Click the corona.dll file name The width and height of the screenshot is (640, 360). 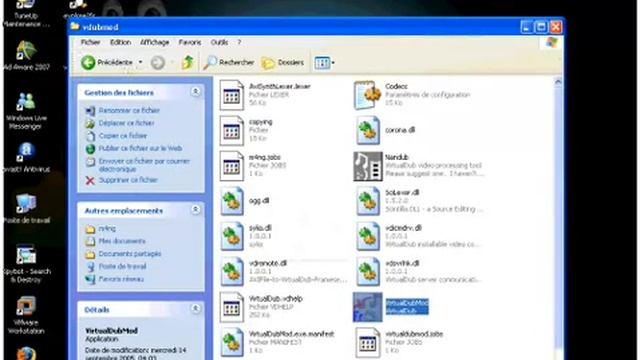(400, 130)
